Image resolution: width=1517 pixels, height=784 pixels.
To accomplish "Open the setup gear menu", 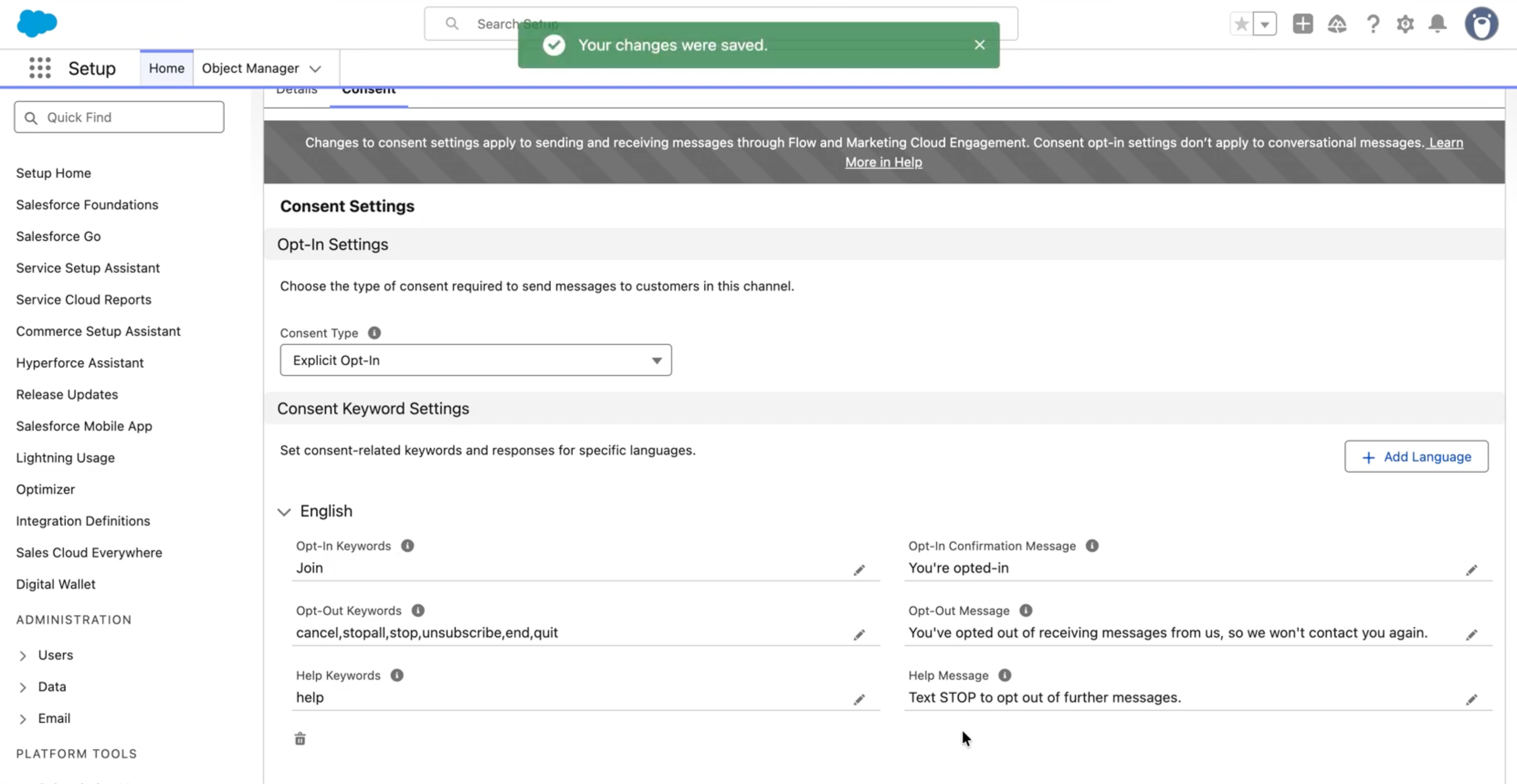I will 1405,24.
